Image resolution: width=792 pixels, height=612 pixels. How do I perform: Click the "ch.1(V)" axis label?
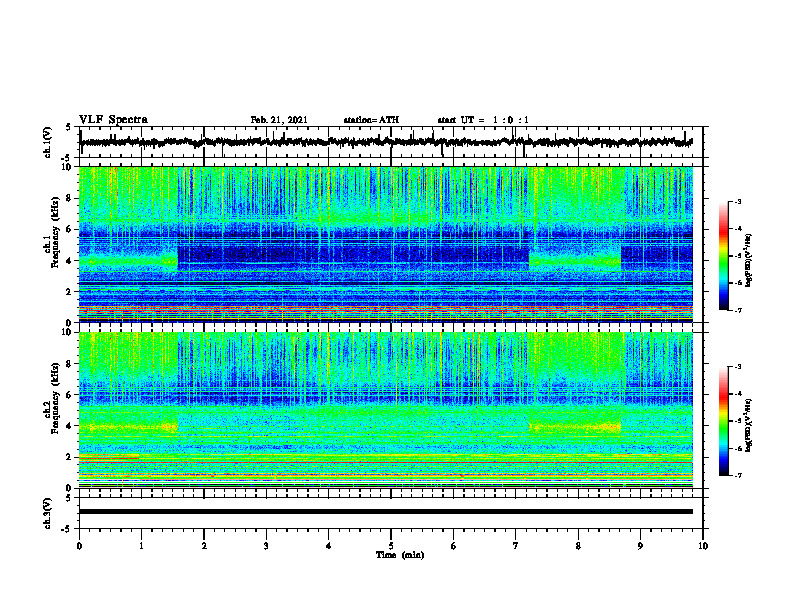[x=48, y=142]
